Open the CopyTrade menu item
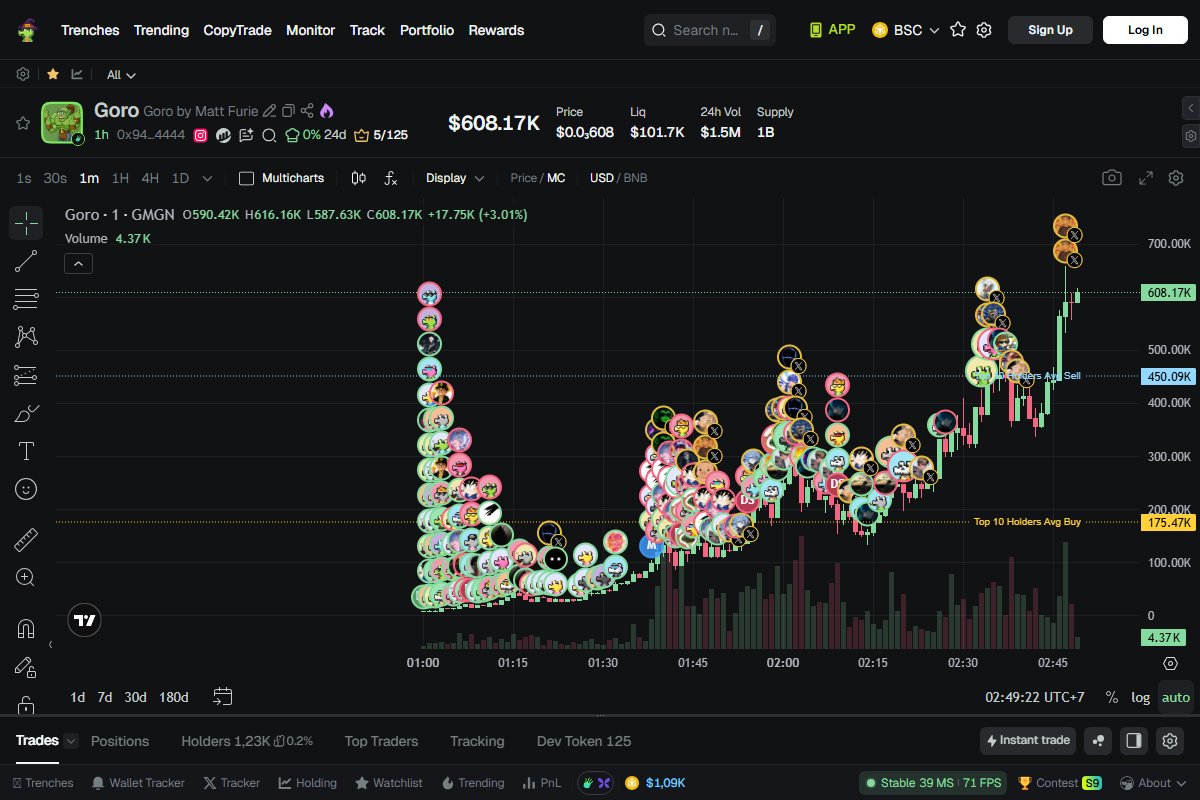 click(x=237, y=30)
